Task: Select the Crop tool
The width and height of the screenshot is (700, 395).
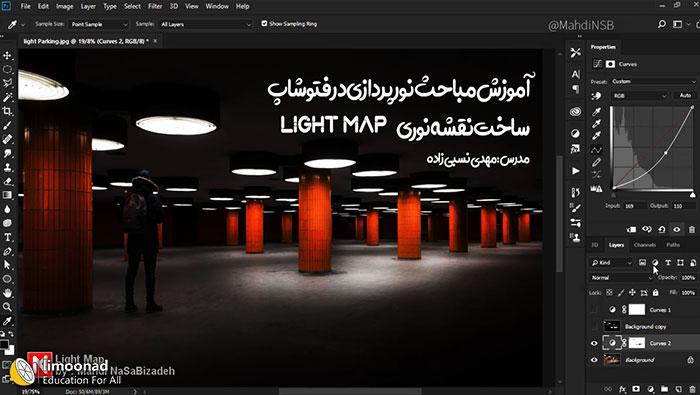Action: pos(8,111)
